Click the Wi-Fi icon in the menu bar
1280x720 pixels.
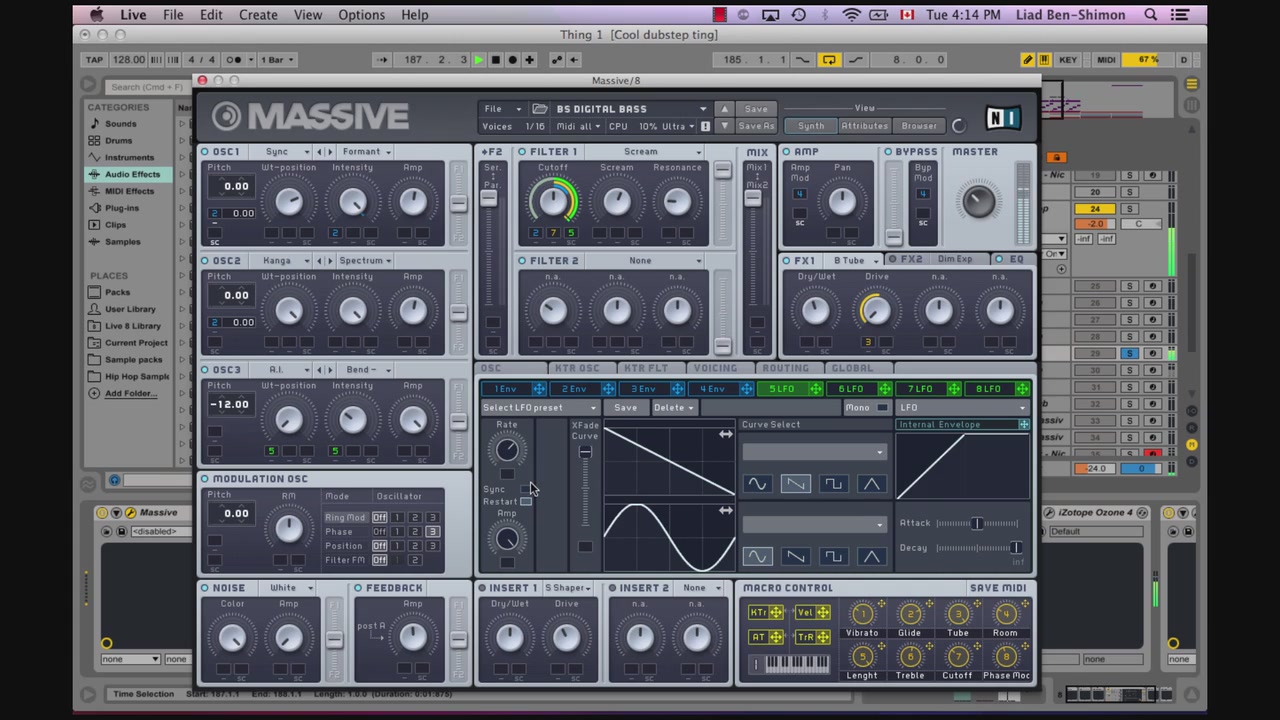coord(851,15)
